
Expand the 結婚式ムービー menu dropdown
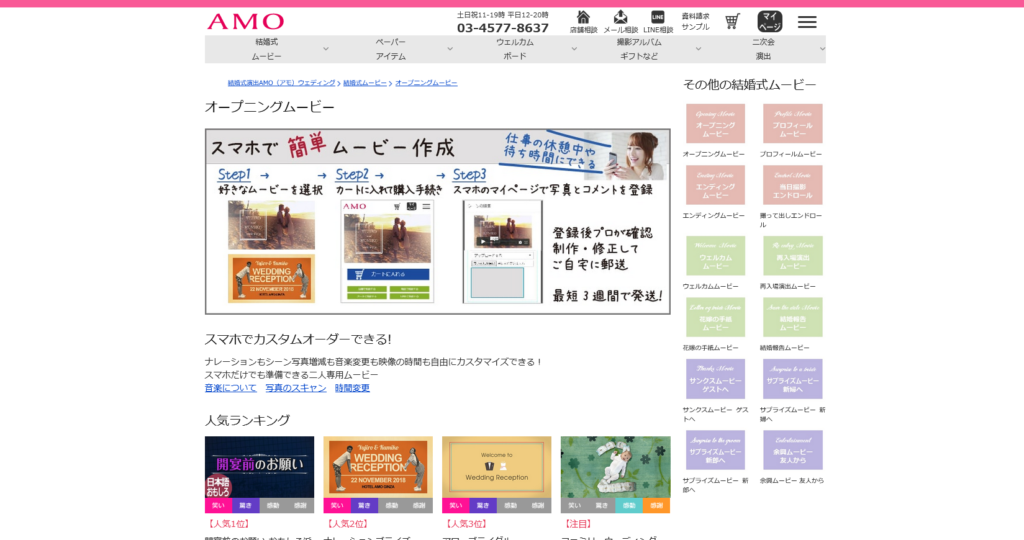point(267,49)
